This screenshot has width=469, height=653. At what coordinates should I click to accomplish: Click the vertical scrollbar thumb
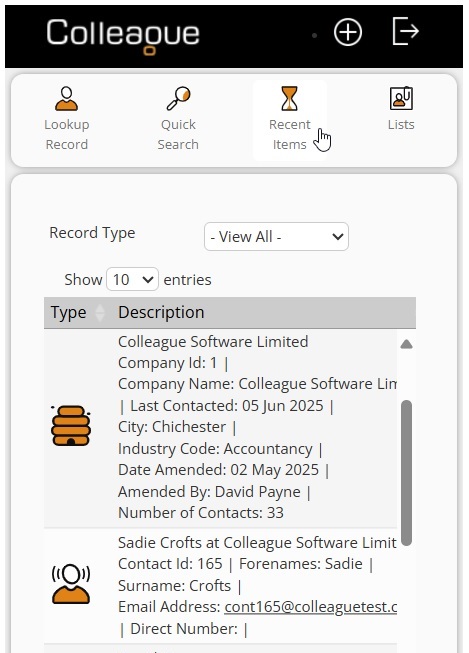pos(407,473)
